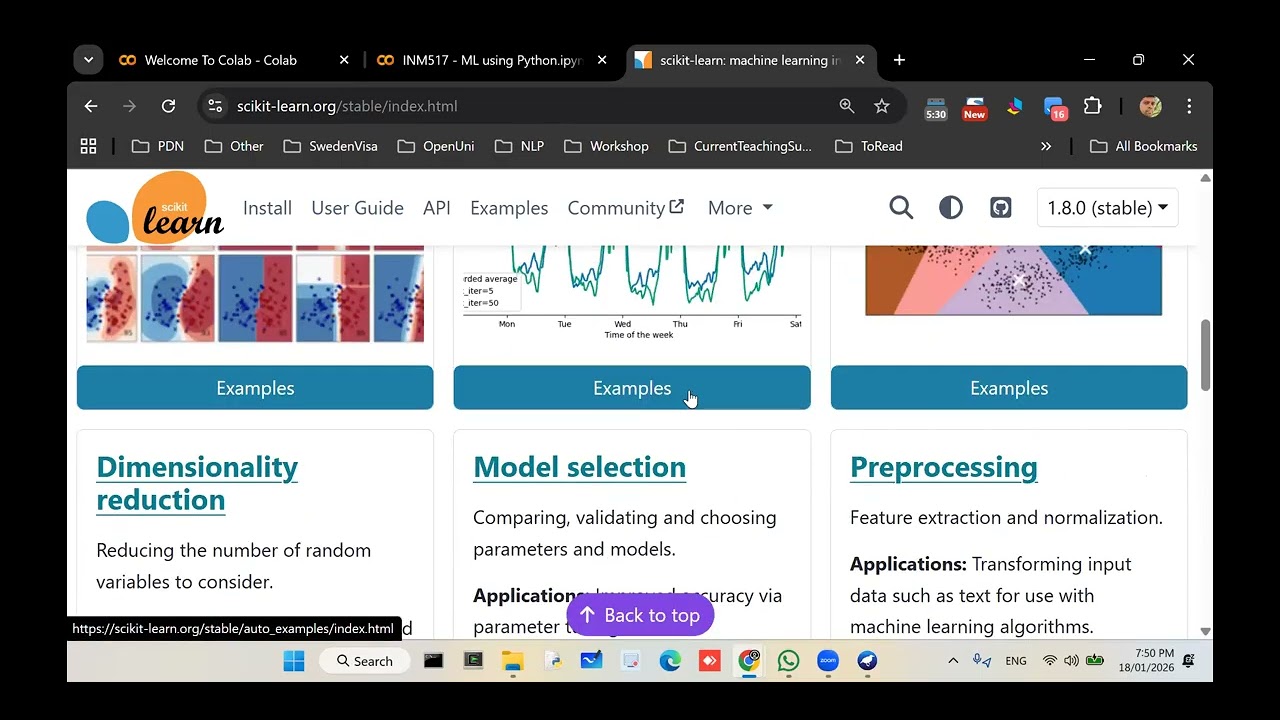Click the Back to top button

point(640,615)
